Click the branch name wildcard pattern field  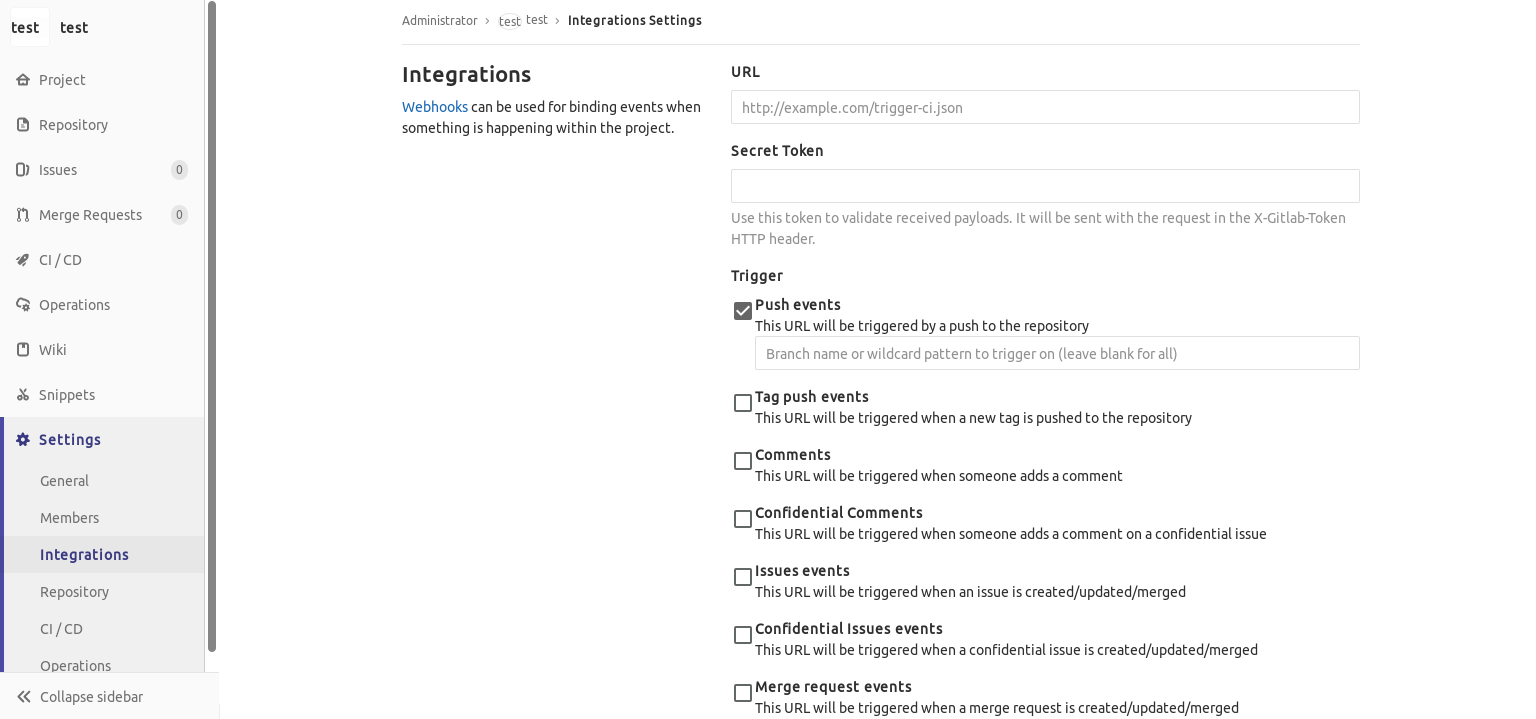1057,353
